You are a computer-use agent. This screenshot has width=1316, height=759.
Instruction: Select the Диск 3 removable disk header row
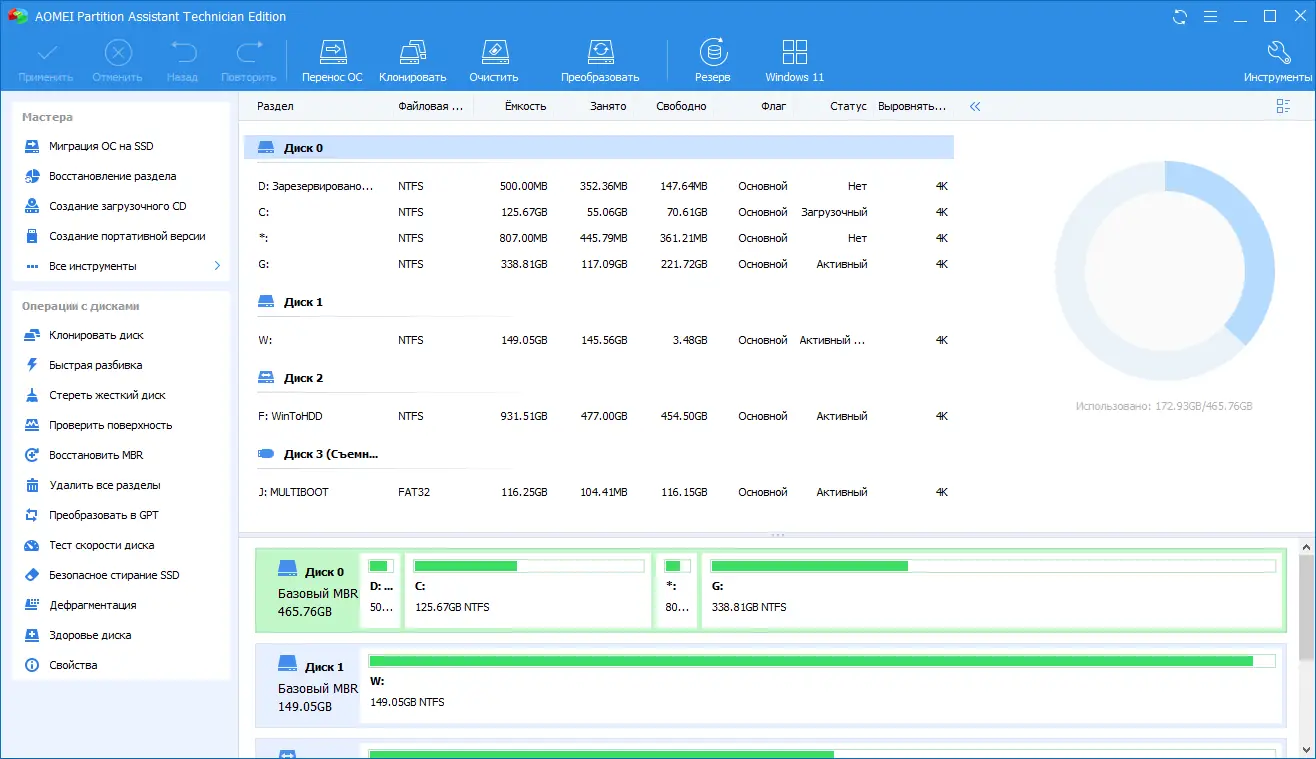pyautogui.click(x=599, y=454)
